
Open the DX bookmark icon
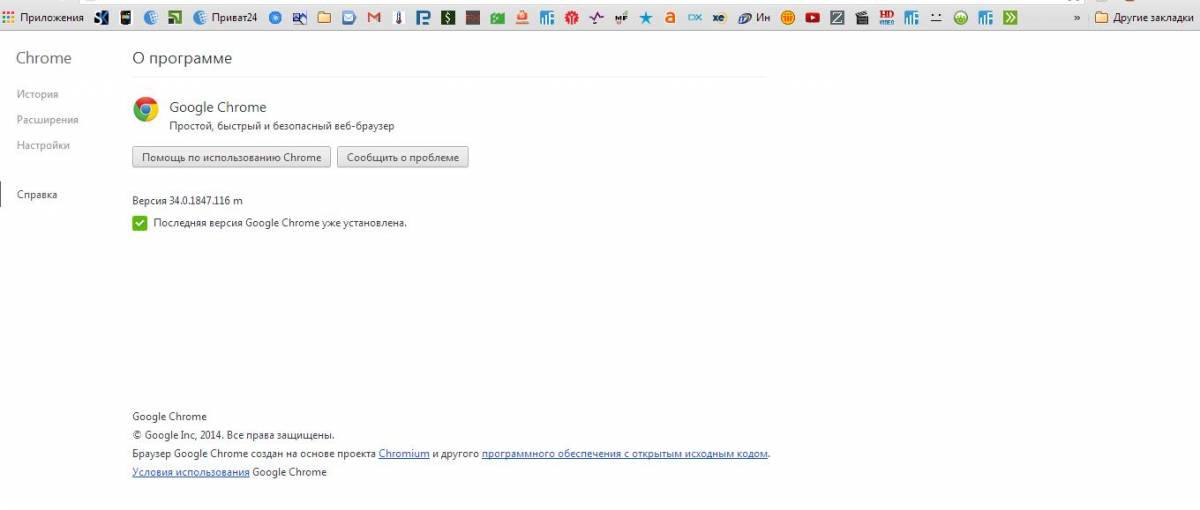tap(695, 17)
